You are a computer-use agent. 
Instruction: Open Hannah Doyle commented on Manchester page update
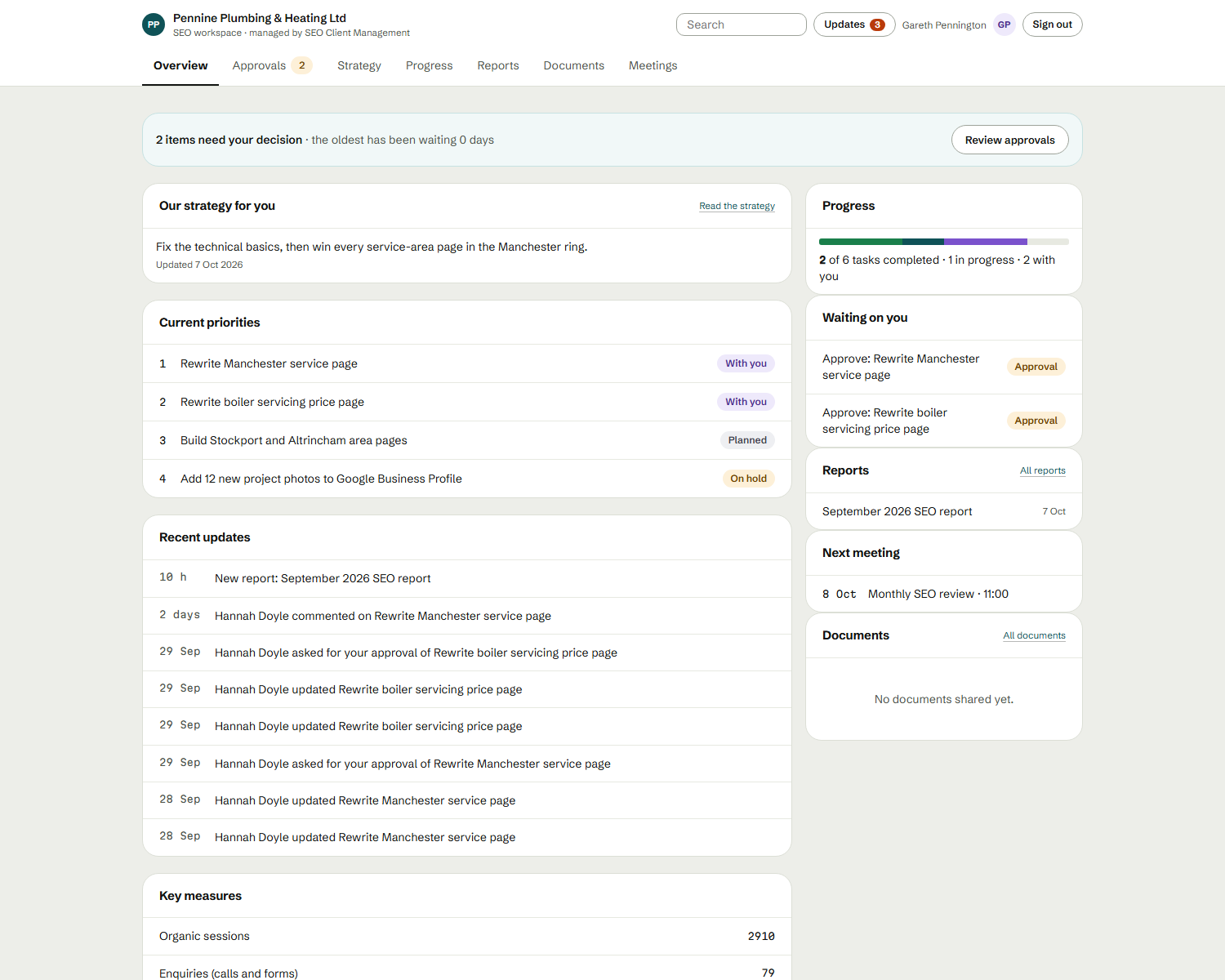click(x=467, y=616)
